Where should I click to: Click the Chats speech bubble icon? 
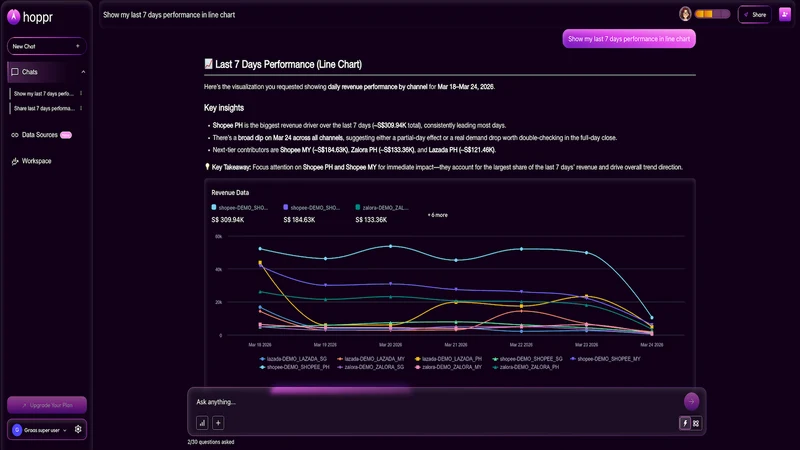pyautogui.click(x=15, y=72)
